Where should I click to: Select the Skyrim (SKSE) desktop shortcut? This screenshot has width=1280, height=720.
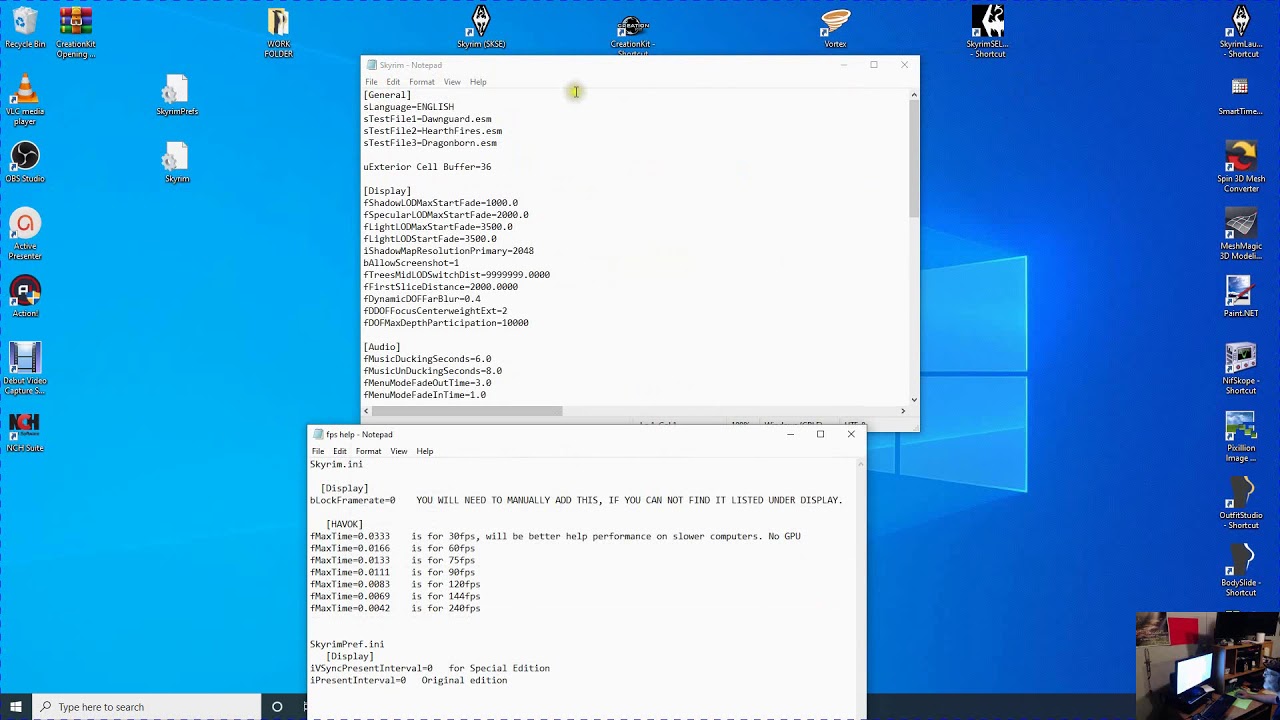481,28
